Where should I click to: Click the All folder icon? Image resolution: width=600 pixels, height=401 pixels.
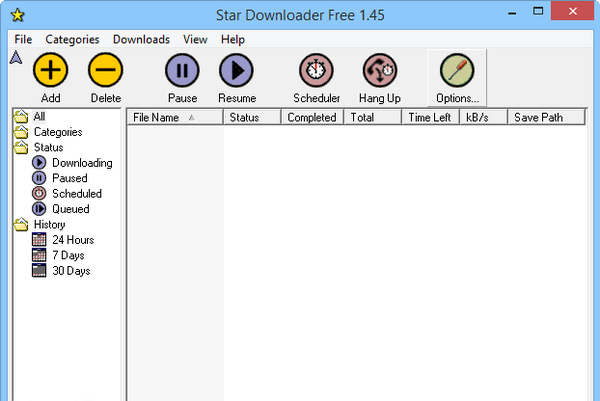[x=21, y=116]
